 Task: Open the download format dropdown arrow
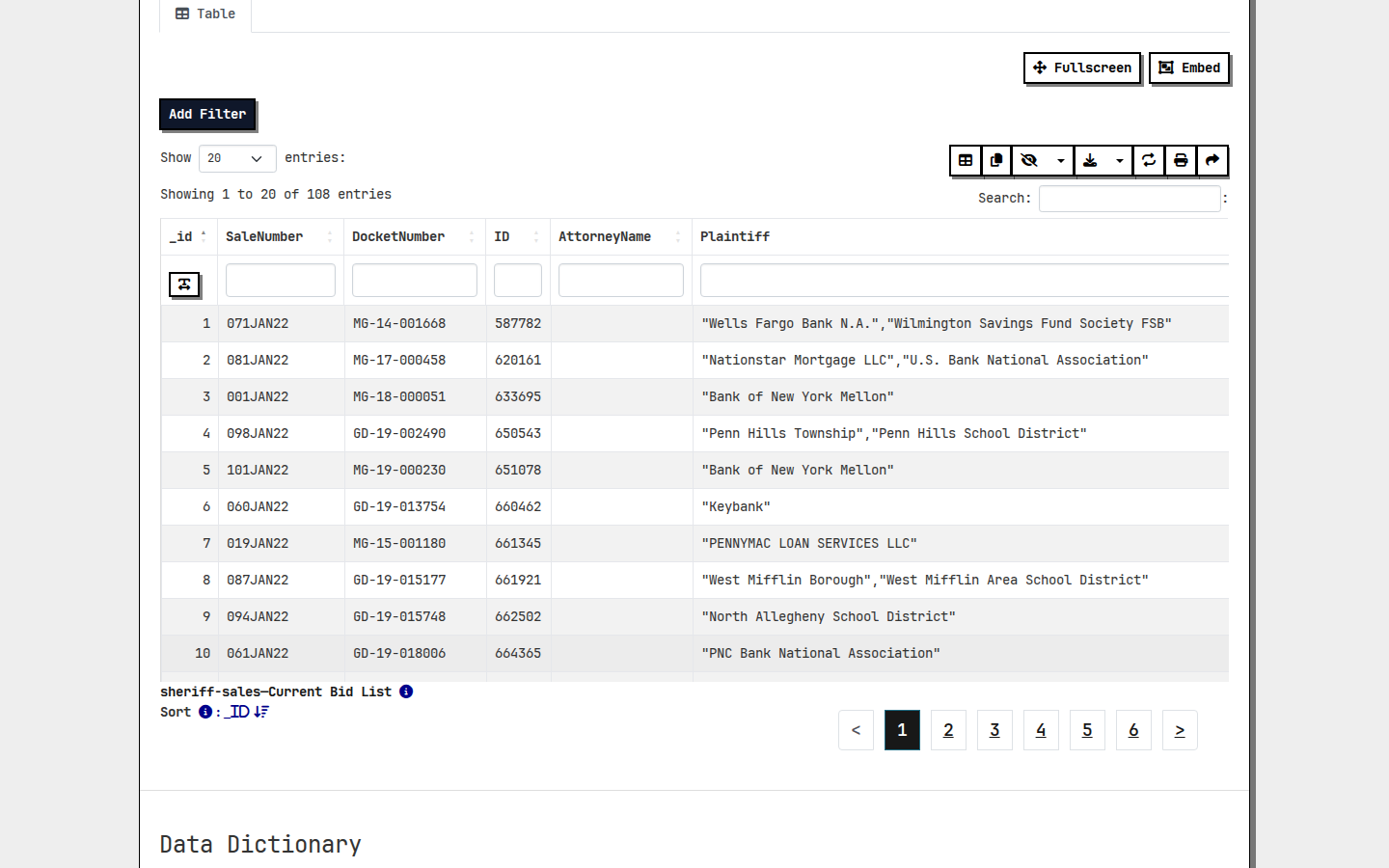click(x=1119, y=160)
